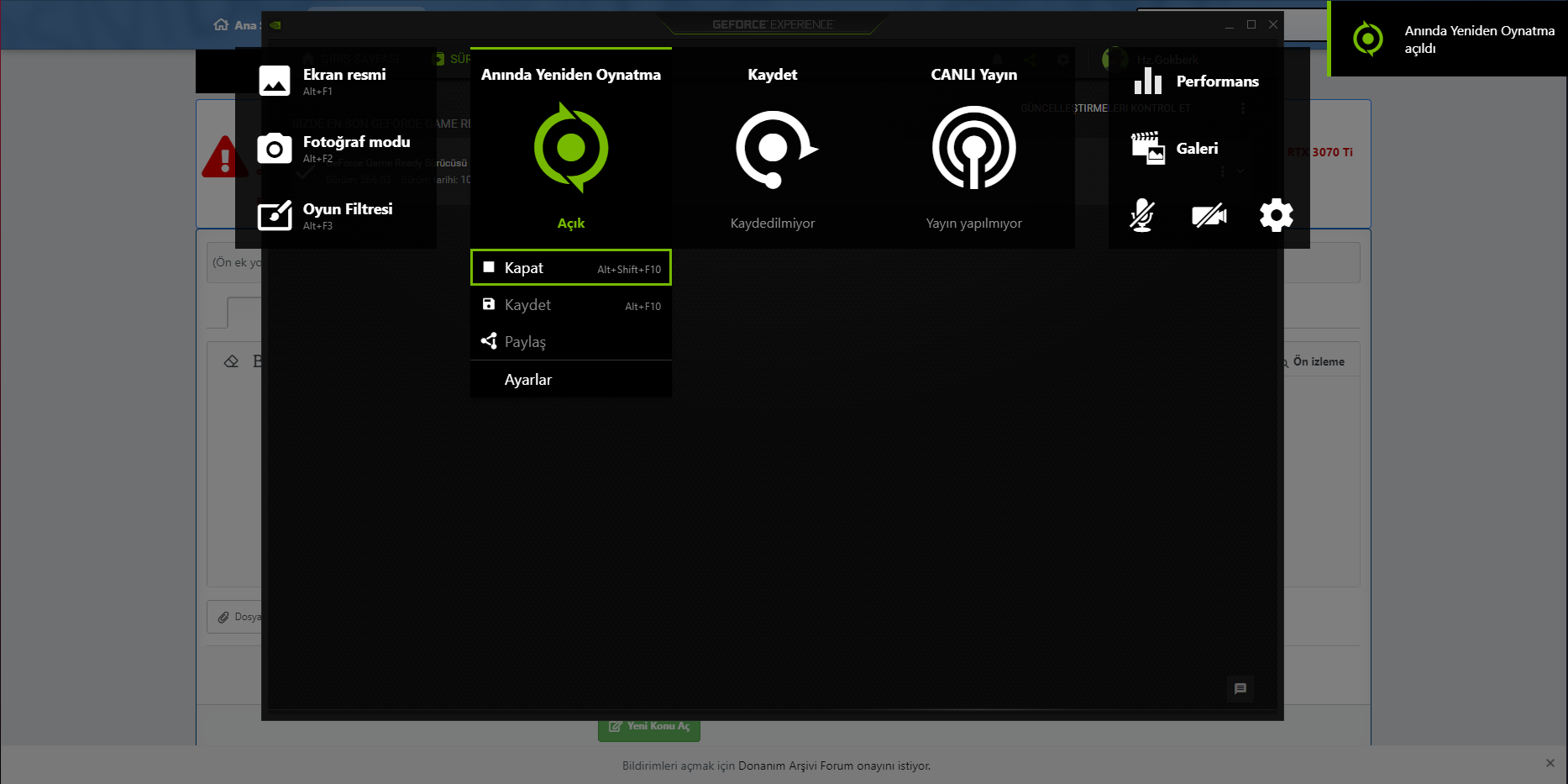The height and width of the screenshot is (784, 1568).
Task: Open the CANLI Yayın broadcast icon
Action: [x=974, y=148]
